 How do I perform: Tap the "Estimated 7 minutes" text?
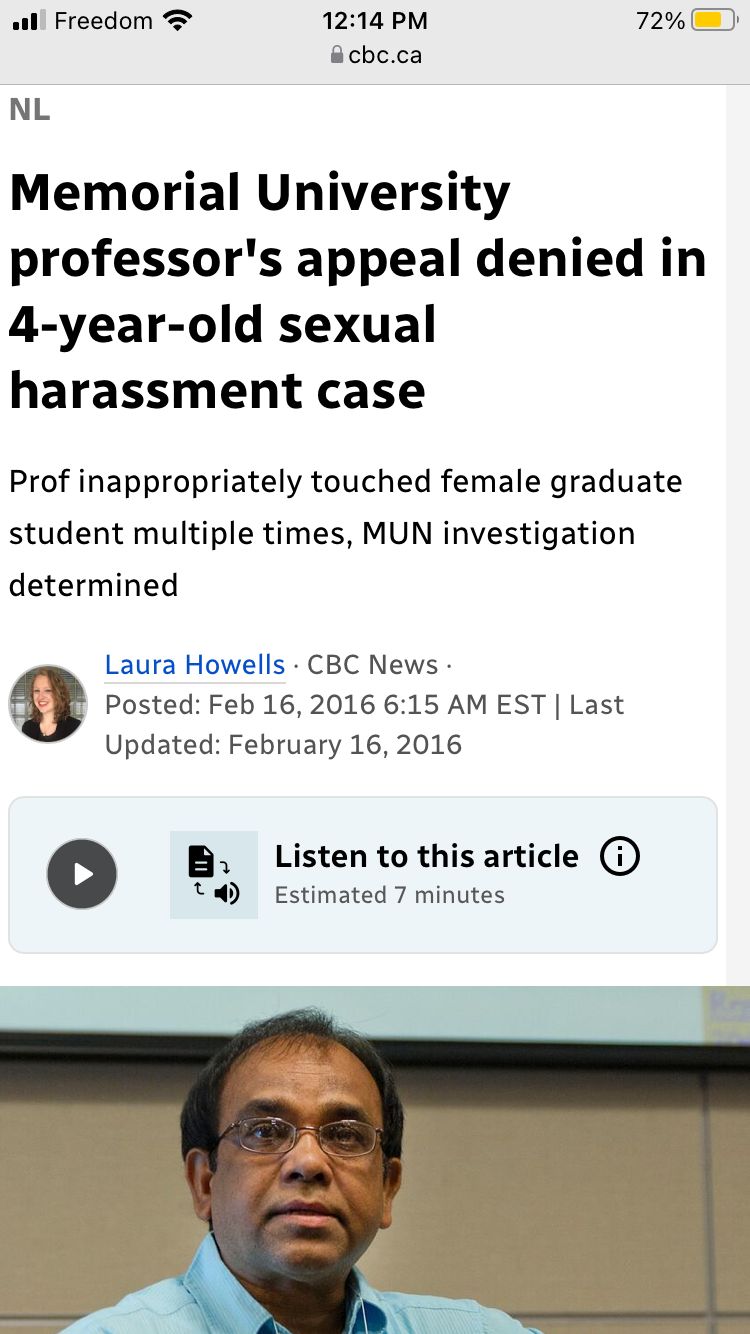pos(390,895)
